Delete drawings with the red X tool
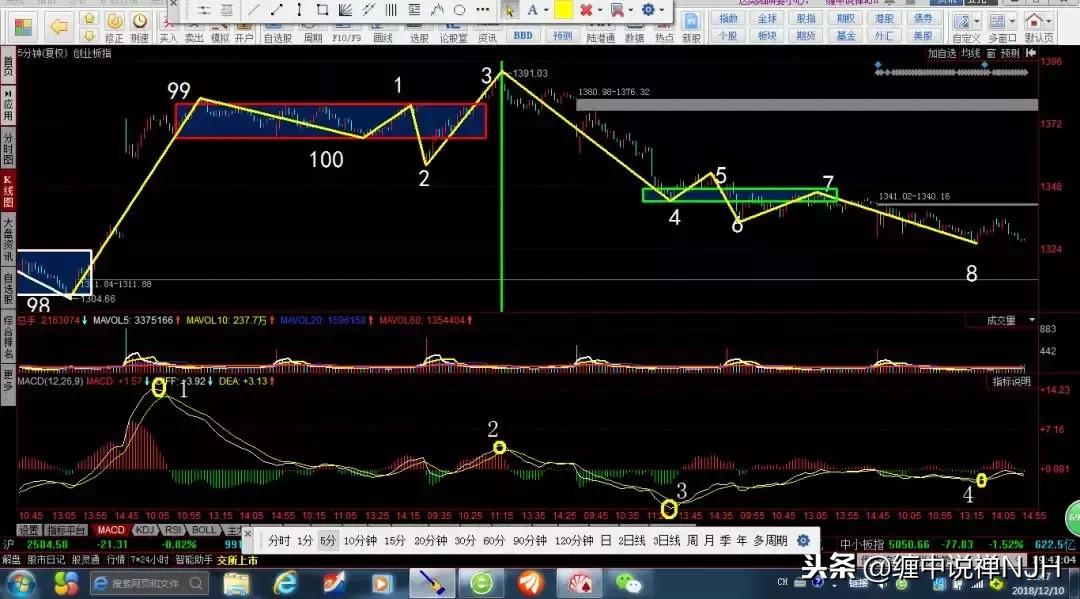Viewport: 1080px width, 599px height. tap(586, 10)
